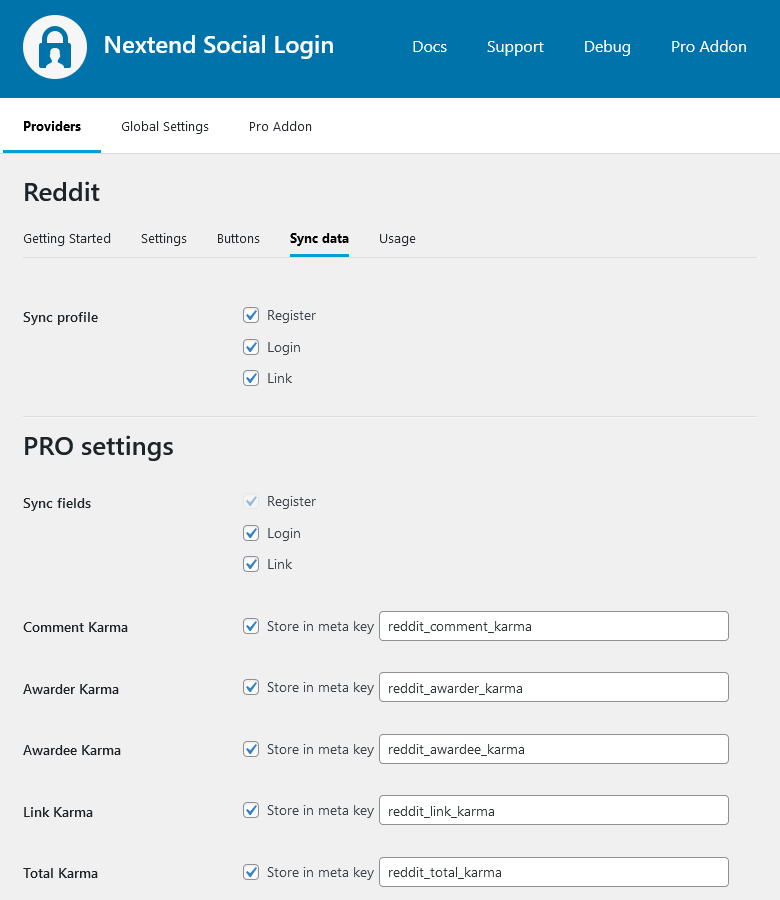Image resolution: width=780 pixels, height=900 pixels.
Task: Open the Debug header link
Action: tap(607, 47)
